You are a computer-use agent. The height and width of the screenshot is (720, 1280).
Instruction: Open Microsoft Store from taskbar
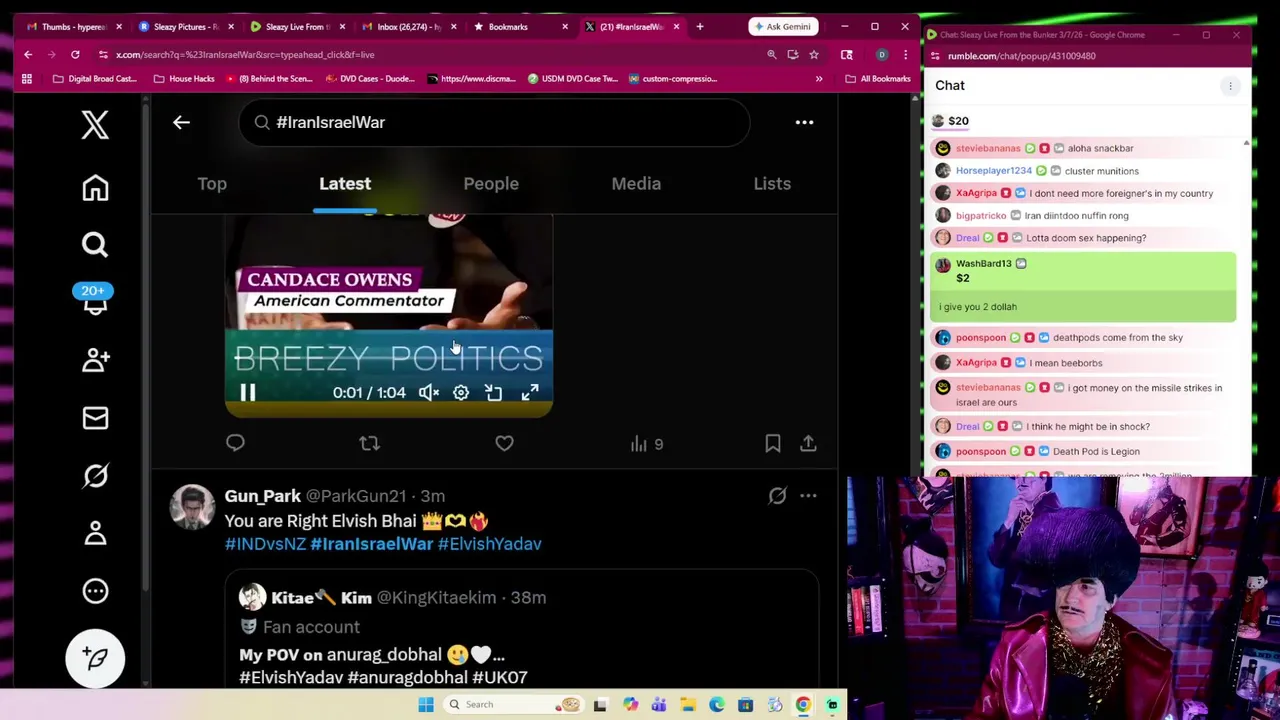(745, 705)
